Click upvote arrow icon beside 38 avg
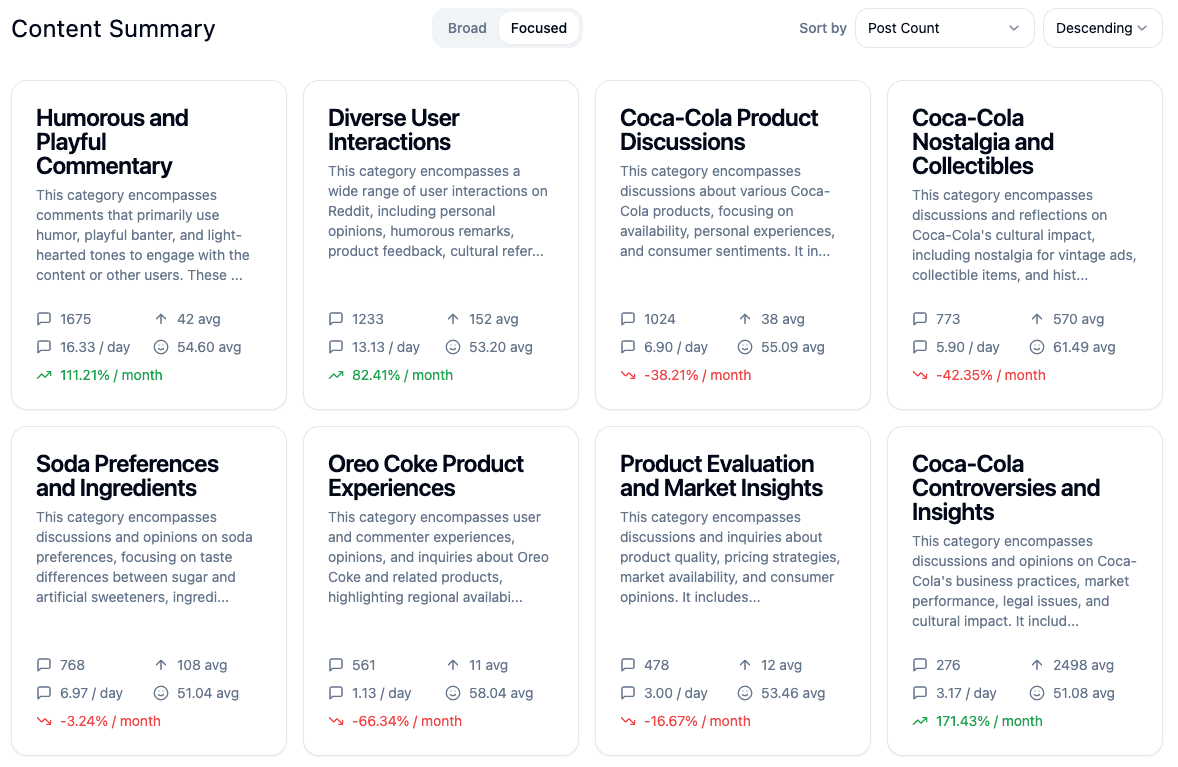 [x=745, y=319]
